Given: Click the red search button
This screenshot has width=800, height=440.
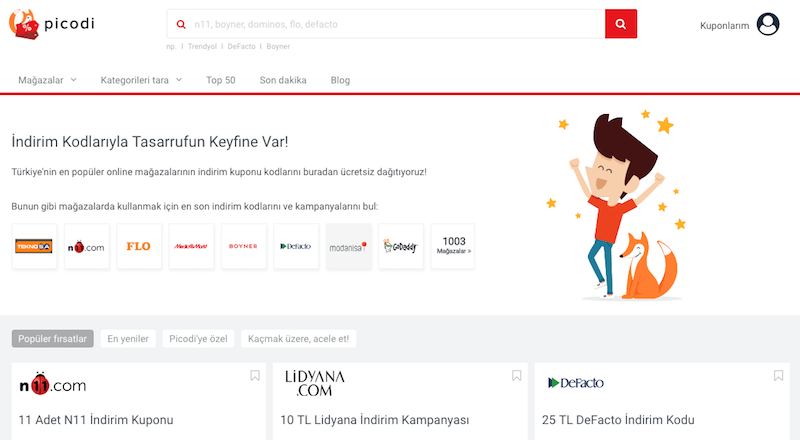Looking at the screenshot, I should click(x=620, y=24).
